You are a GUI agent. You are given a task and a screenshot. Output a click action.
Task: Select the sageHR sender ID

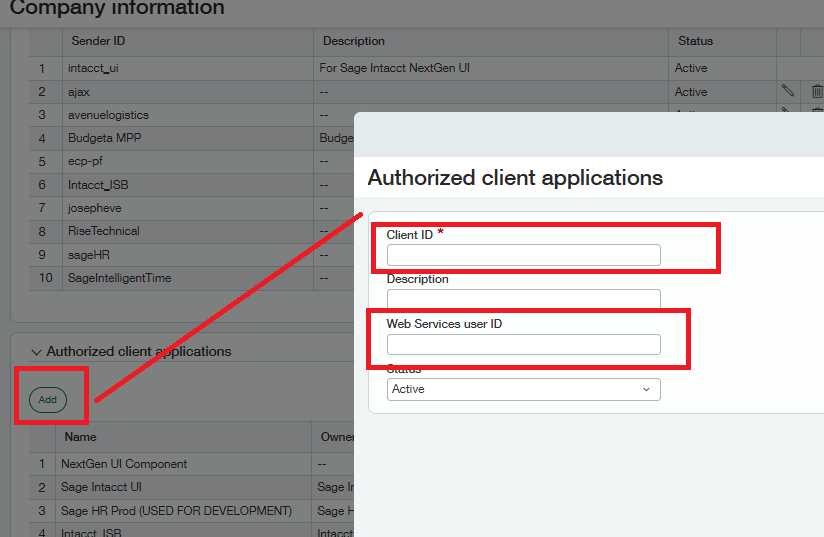coord(188,255)
